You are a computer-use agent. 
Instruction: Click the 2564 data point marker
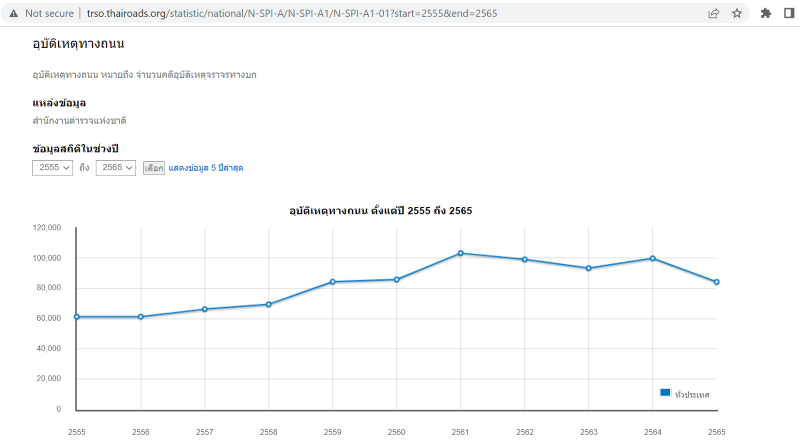tap(652, 258)
